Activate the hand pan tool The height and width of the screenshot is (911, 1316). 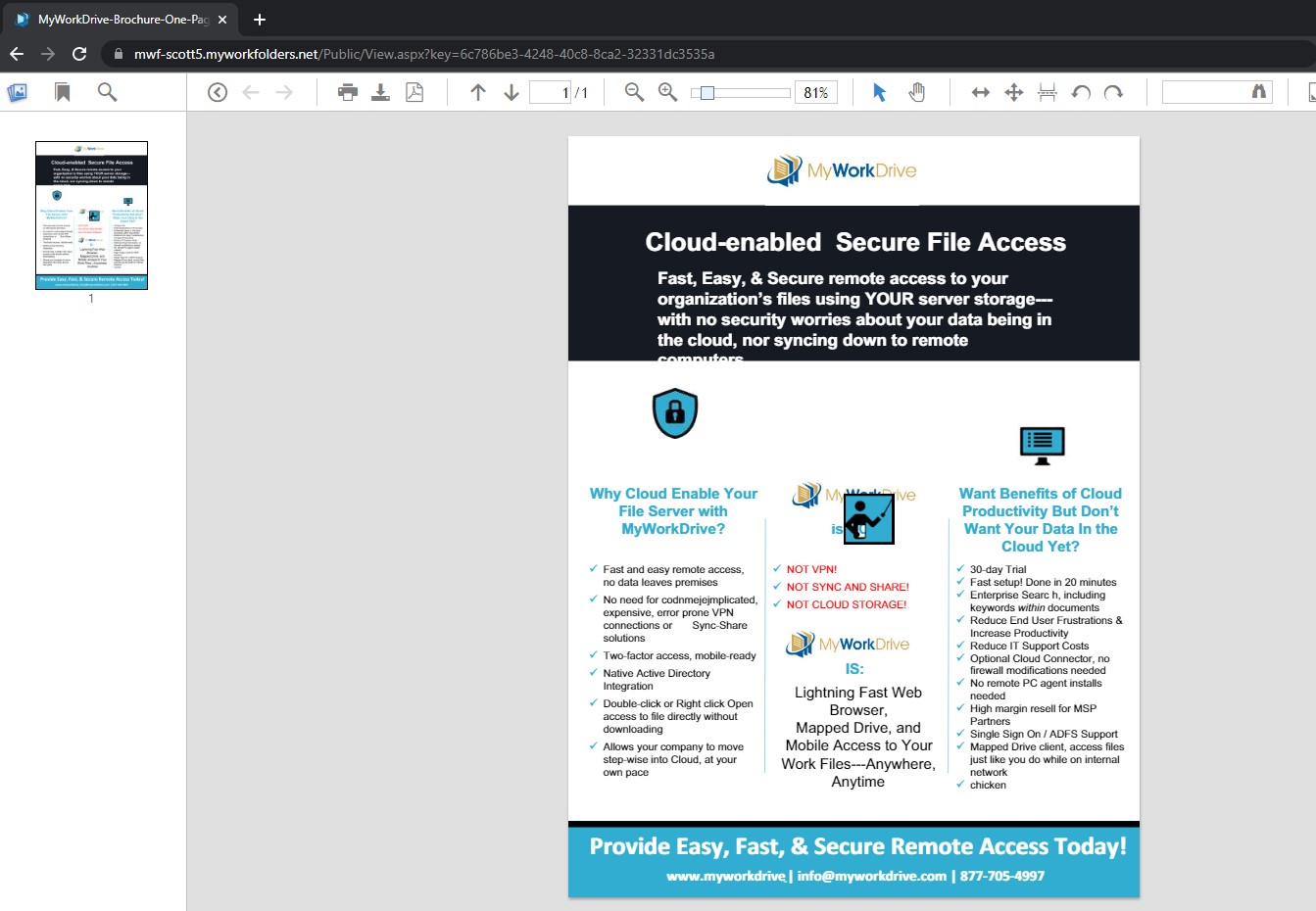pos(916,92)
